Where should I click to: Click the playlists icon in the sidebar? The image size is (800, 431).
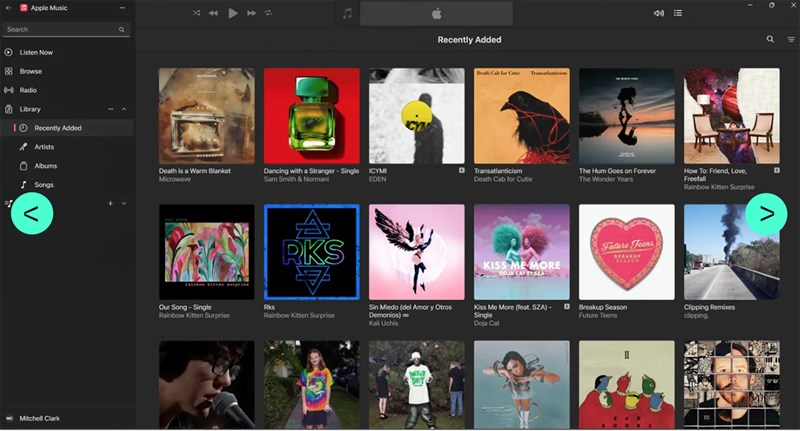click(9, 204)
